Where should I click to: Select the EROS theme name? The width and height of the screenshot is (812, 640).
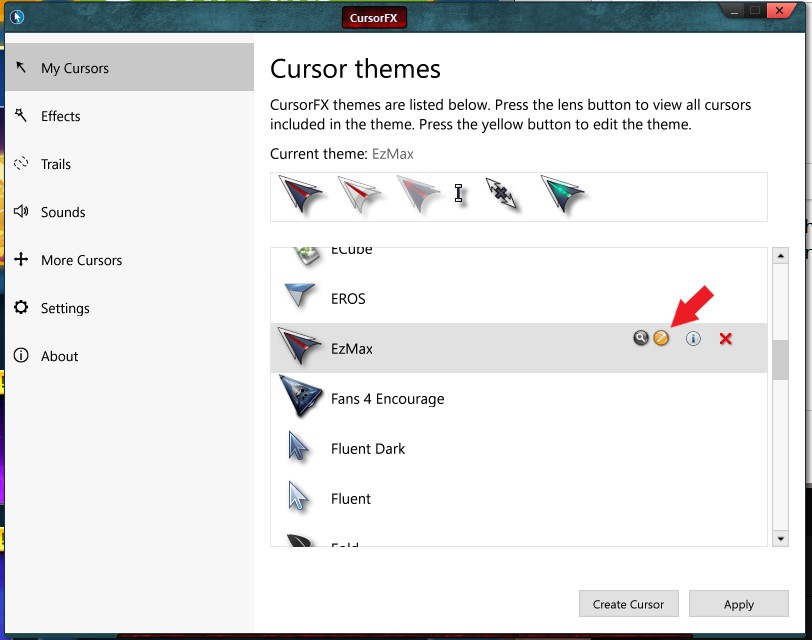tap(348, 299)
